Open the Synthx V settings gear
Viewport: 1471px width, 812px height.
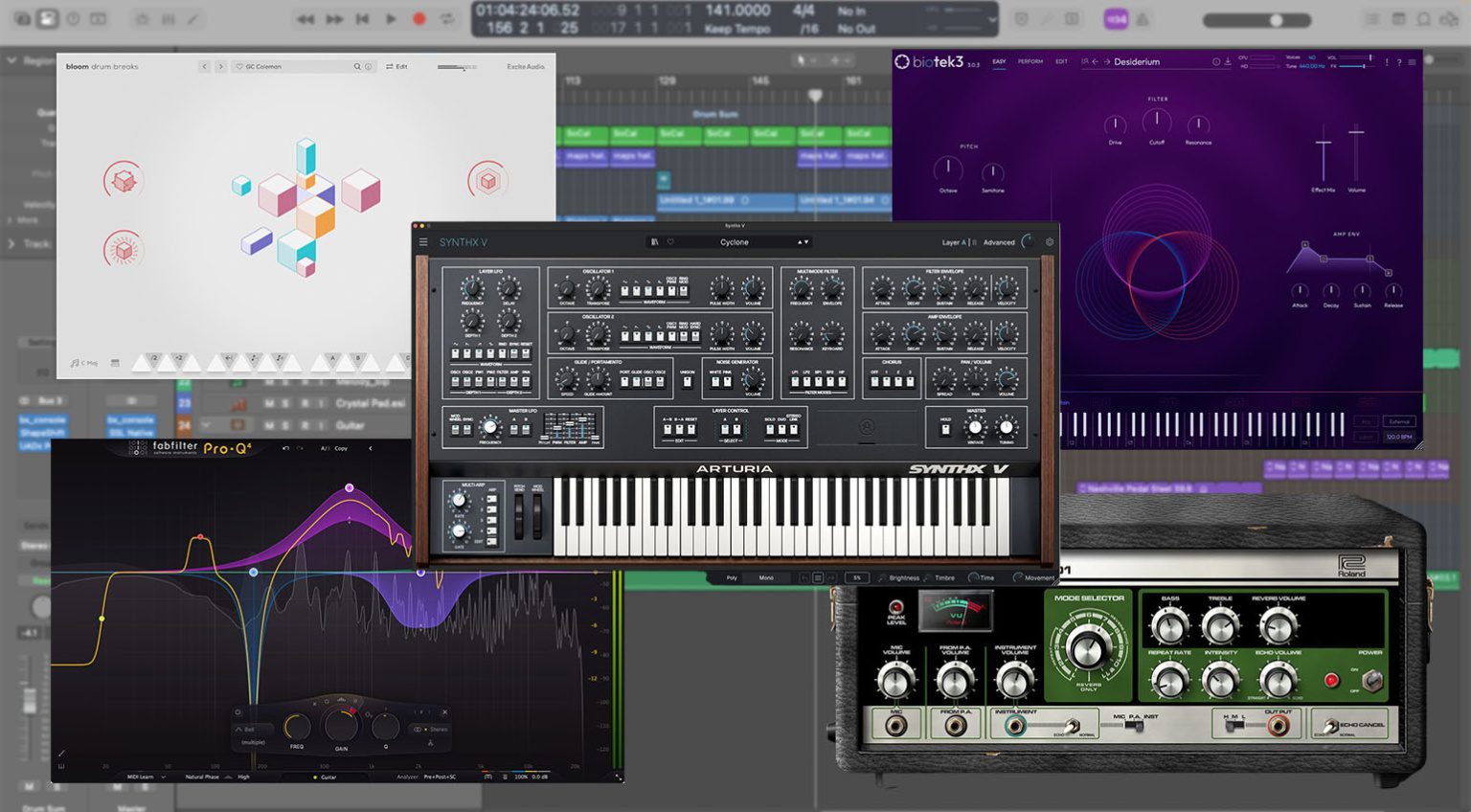[1050, 242]
